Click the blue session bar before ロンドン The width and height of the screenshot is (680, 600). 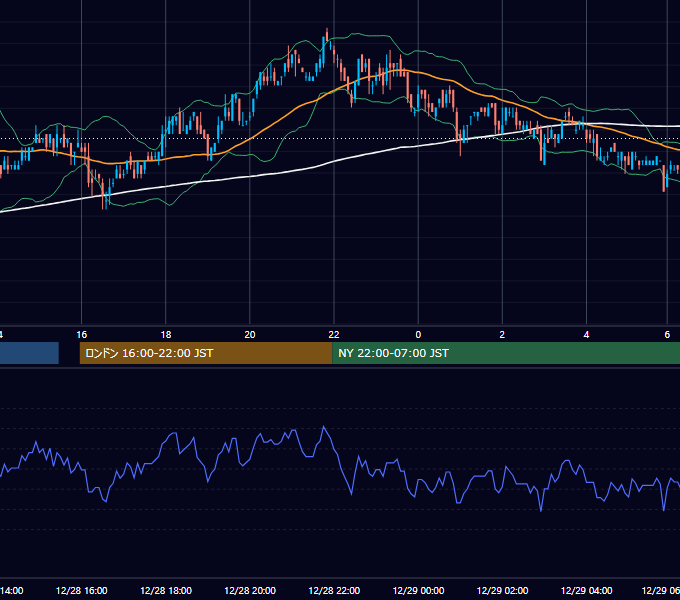[x=29, y=353]
